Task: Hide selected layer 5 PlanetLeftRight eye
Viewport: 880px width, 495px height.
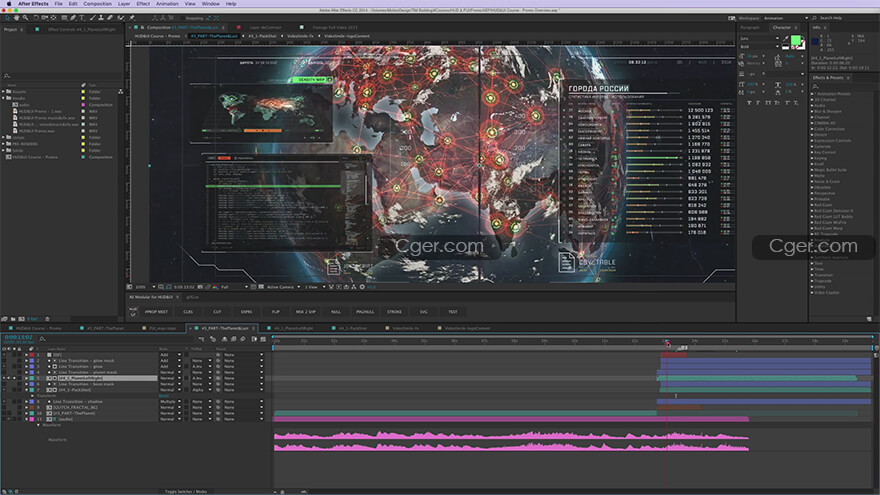Action: click(4, 378)
